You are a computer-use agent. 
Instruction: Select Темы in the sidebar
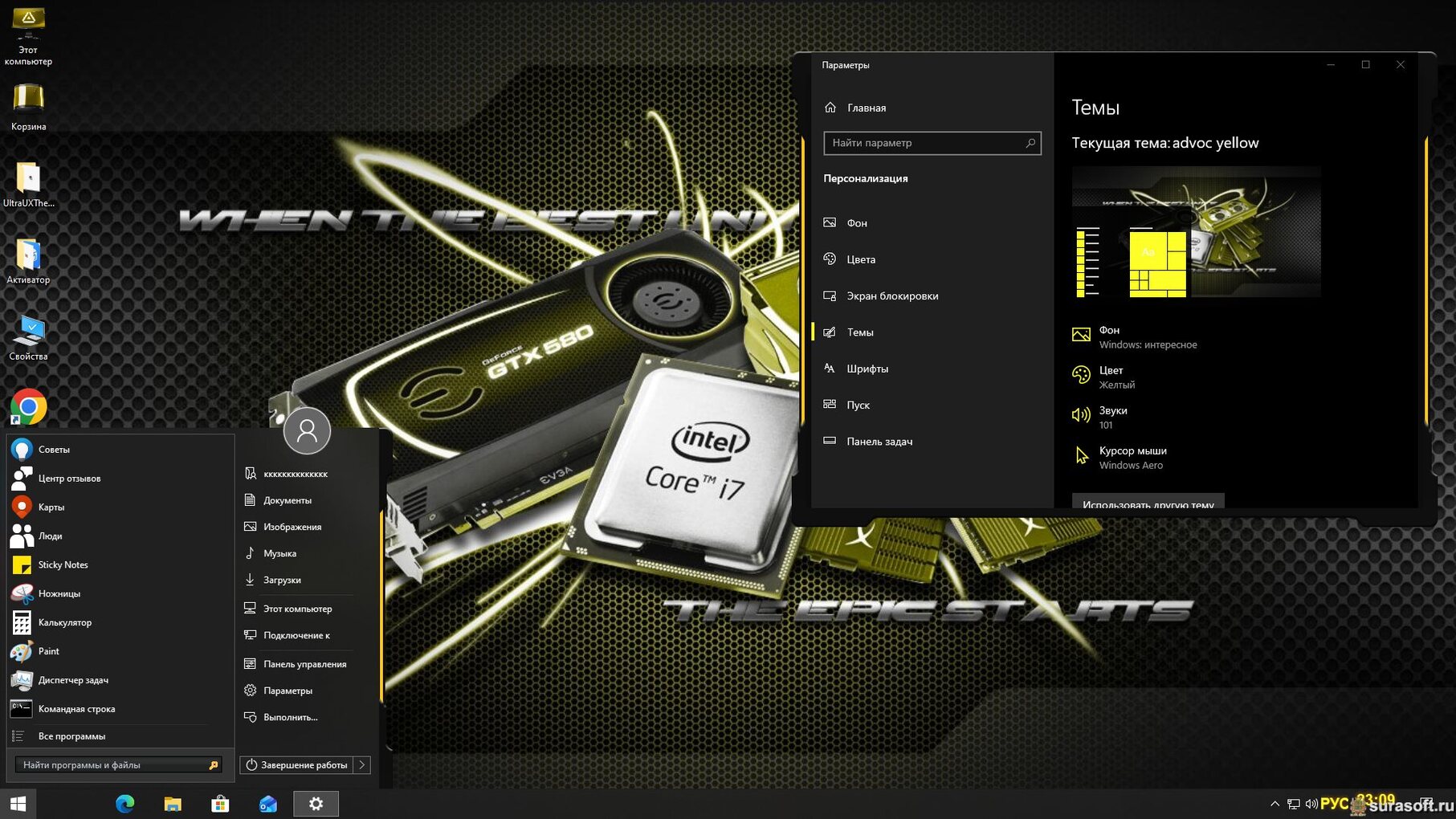[932, 332]
